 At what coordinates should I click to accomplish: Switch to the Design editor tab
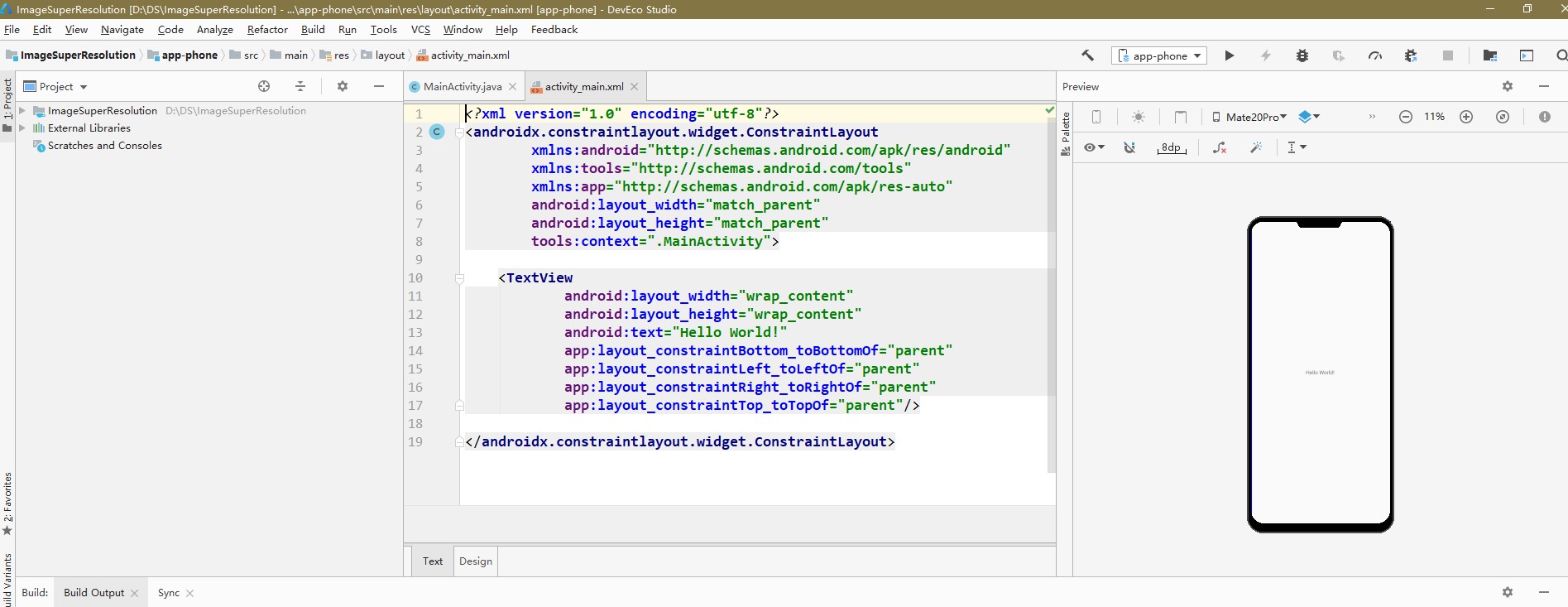tap(476, 561)
